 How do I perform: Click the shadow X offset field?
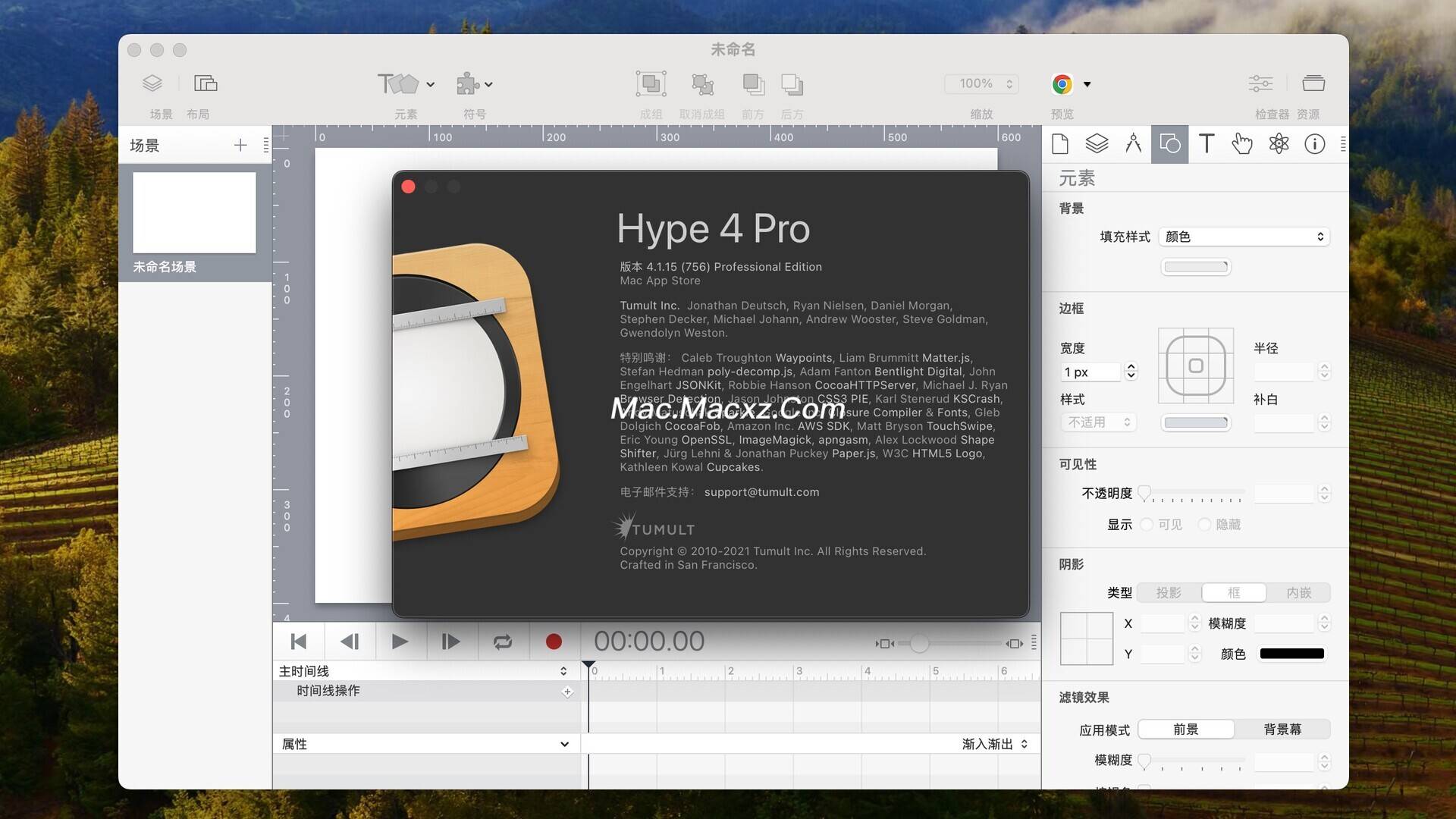pyautogui.click(x=1162, y=623)
